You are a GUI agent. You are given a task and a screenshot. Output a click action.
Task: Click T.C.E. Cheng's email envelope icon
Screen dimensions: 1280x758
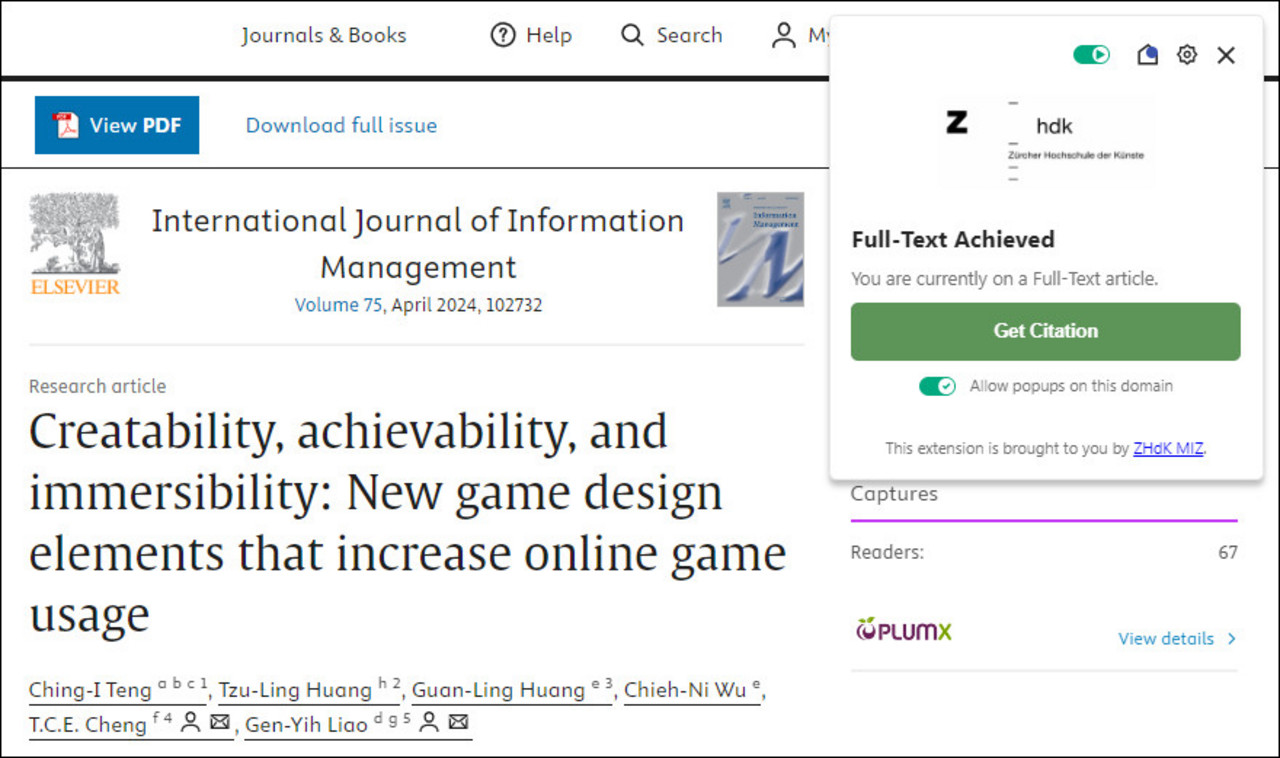(220, 723)
